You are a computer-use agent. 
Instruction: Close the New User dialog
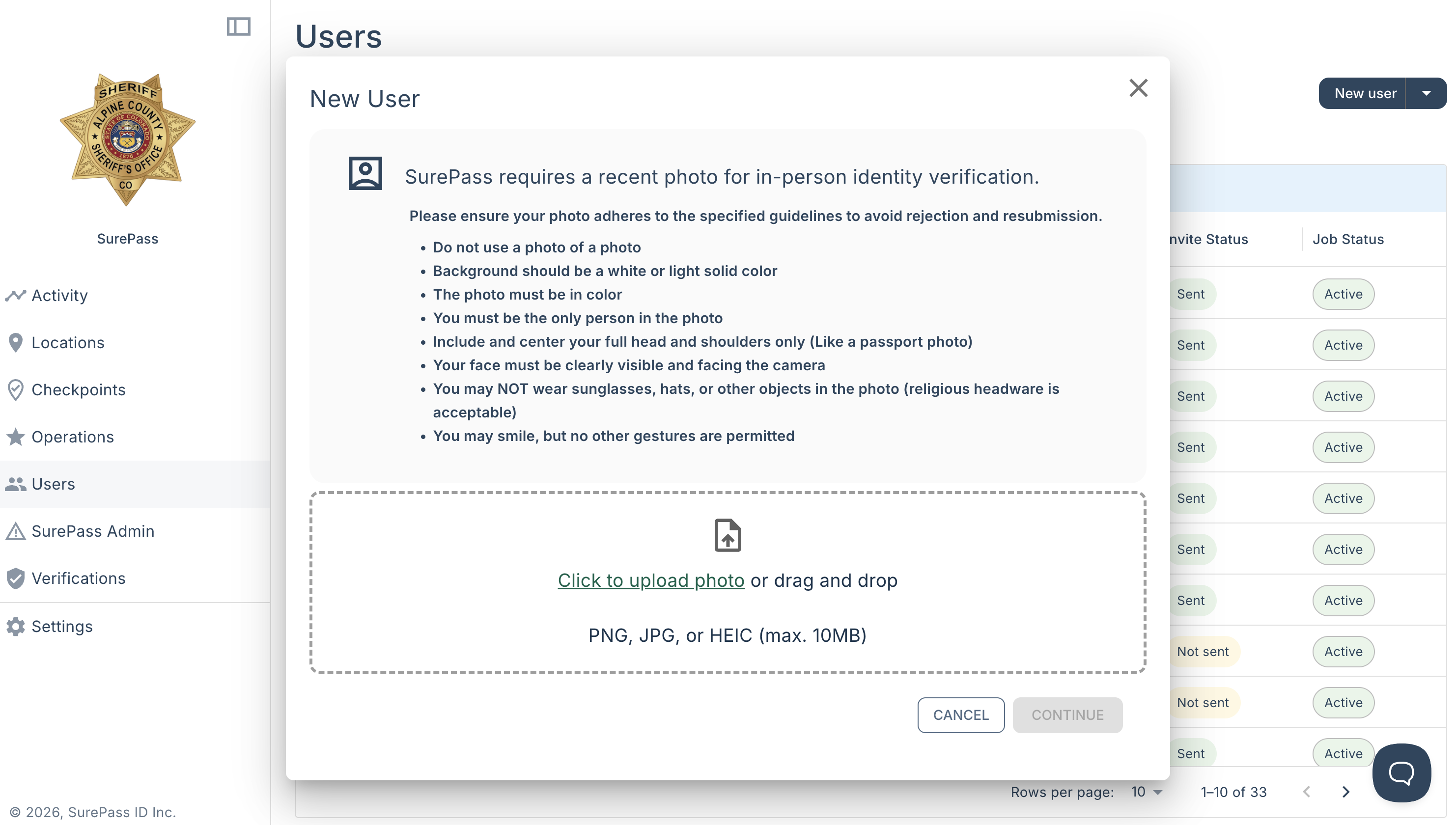tap(1138, 88)
